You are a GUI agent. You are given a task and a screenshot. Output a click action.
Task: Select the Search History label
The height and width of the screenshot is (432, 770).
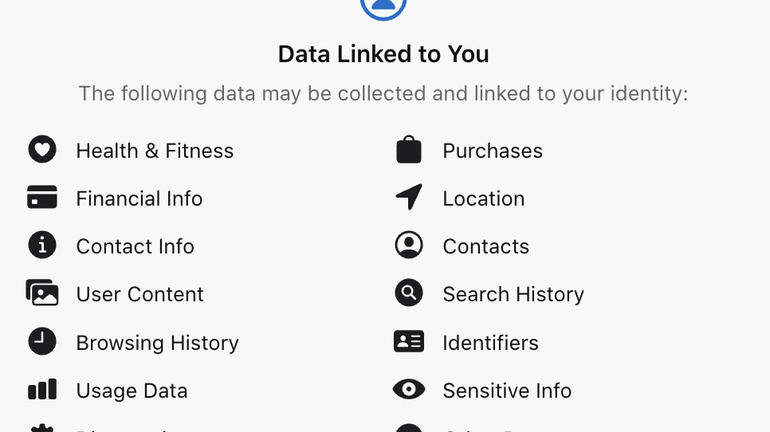point(513,295)
